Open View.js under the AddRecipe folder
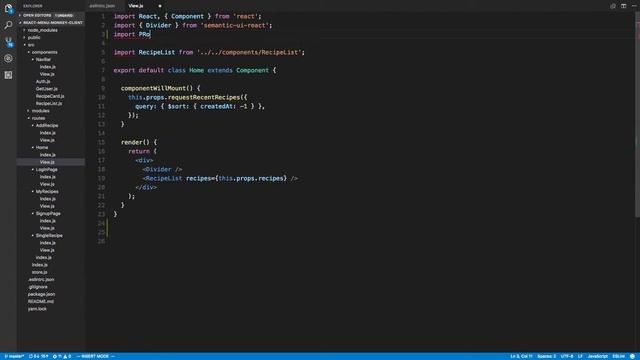640x360 pixels. 47,140
